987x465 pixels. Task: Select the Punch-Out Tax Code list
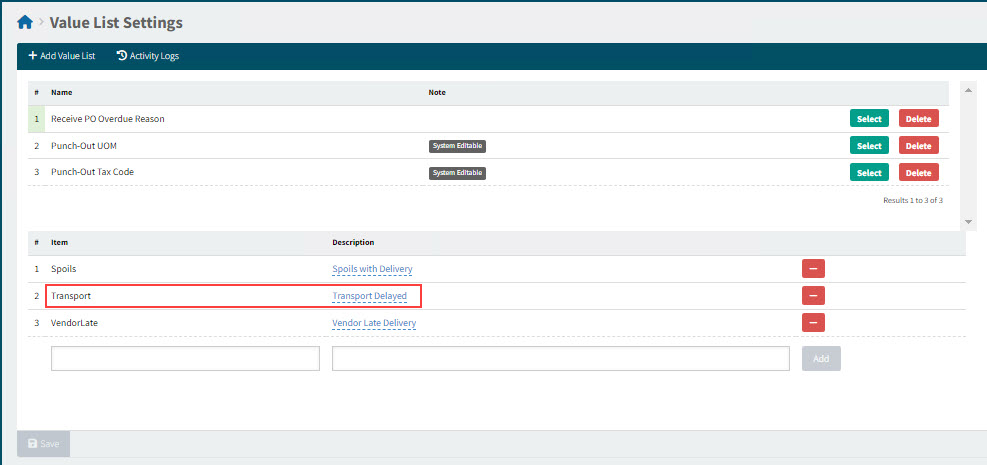(869, 172)
